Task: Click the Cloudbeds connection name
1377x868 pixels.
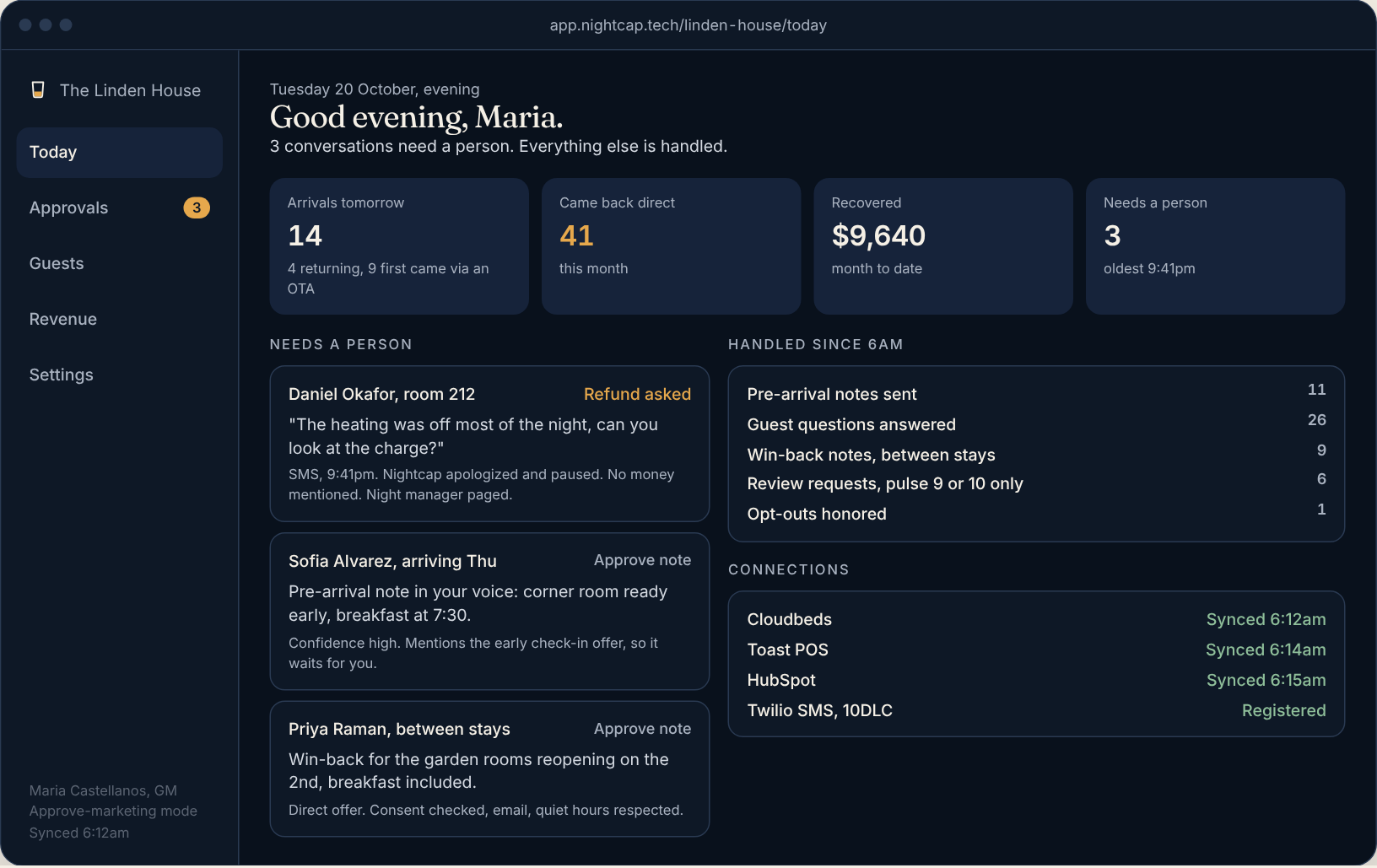Action: pos(789,619)
